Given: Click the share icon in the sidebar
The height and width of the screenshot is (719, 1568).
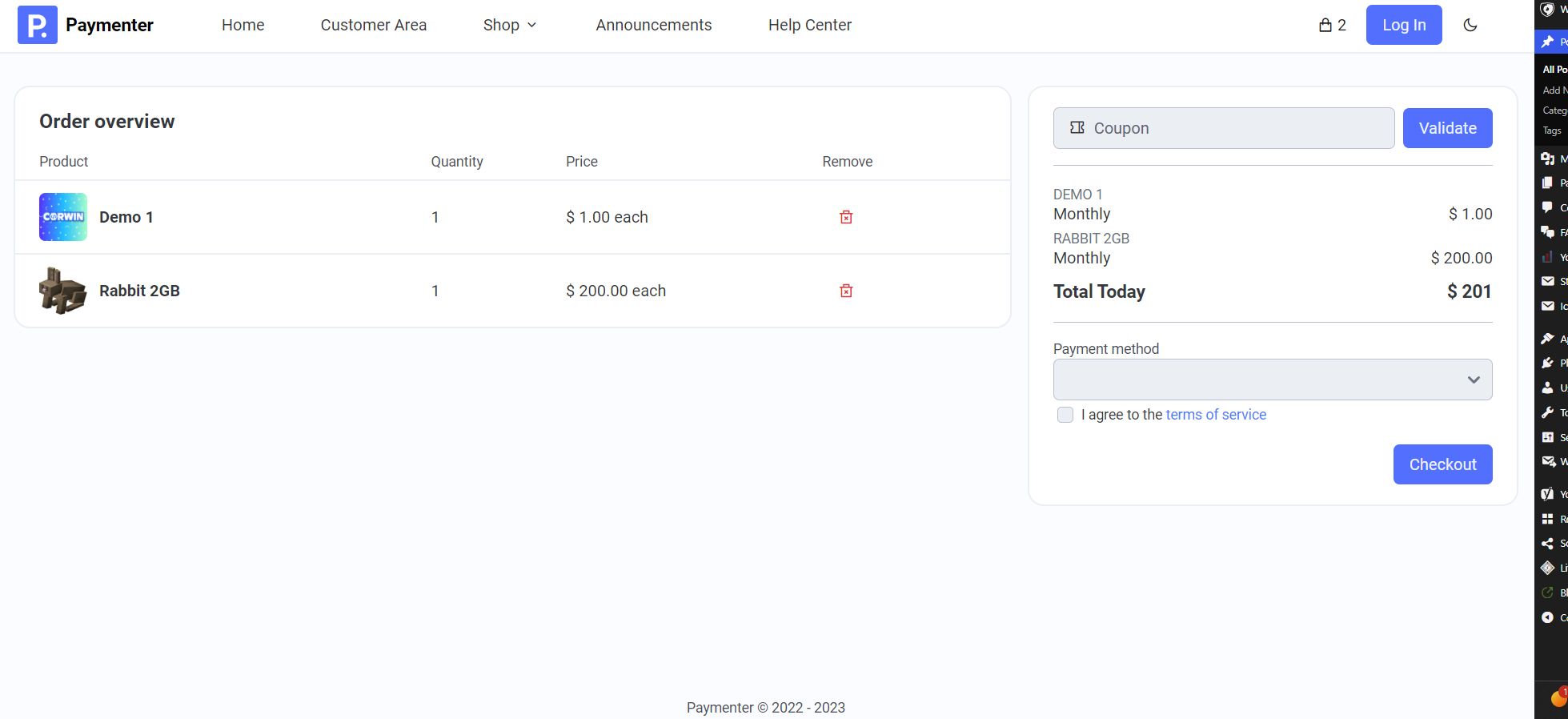Looking at the screenshot, I should (1548, 544).
